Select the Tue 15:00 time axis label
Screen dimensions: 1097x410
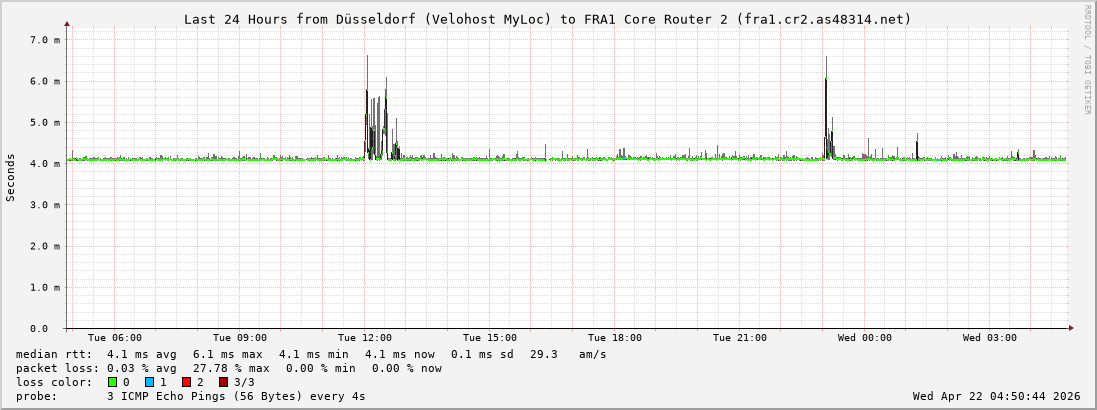(489, 338)
